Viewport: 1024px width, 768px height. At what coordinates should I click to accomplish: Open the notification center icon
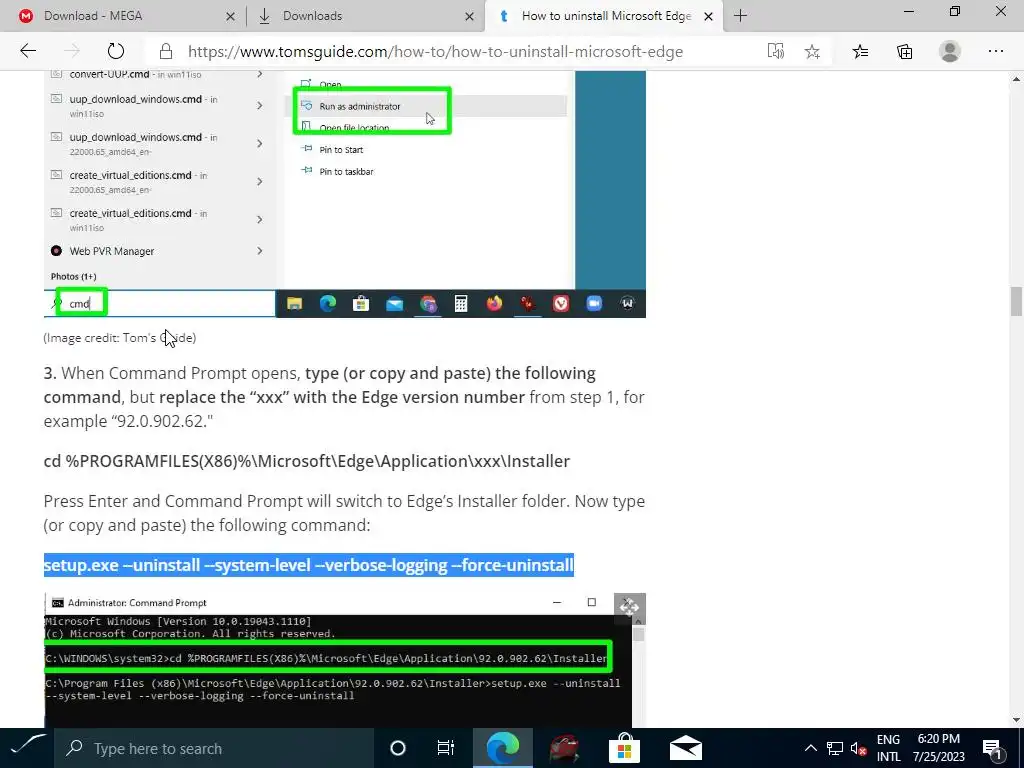coord(993,748)
